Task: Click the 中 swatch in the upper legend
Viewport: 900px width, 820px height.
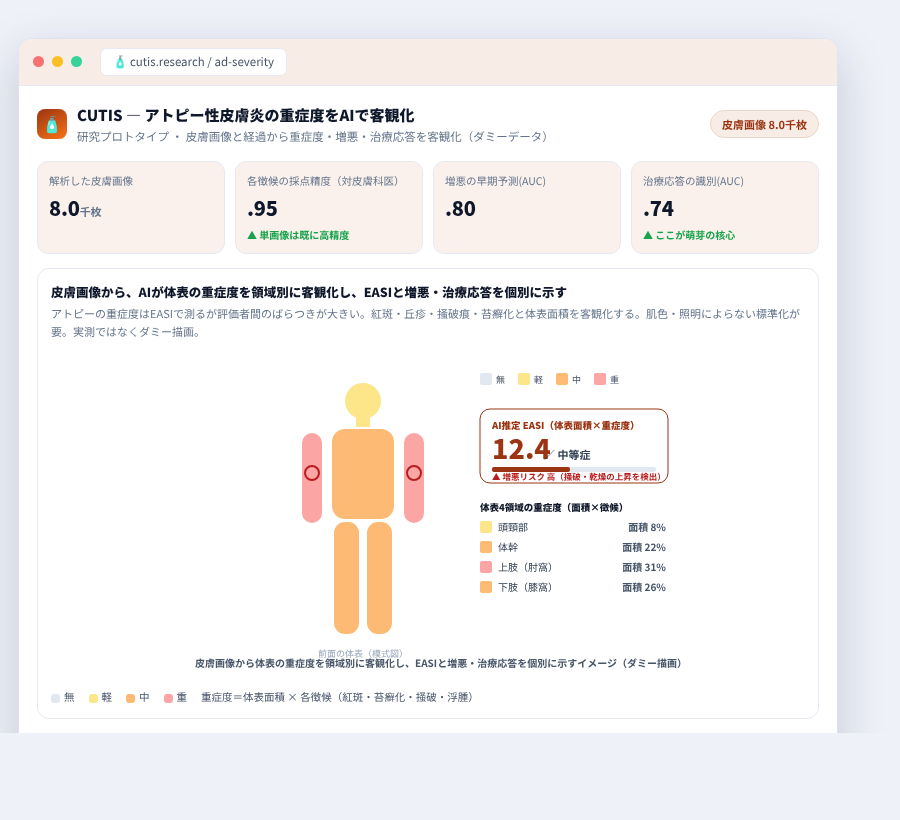Action: pyautogui.click(x=562, y=379)
